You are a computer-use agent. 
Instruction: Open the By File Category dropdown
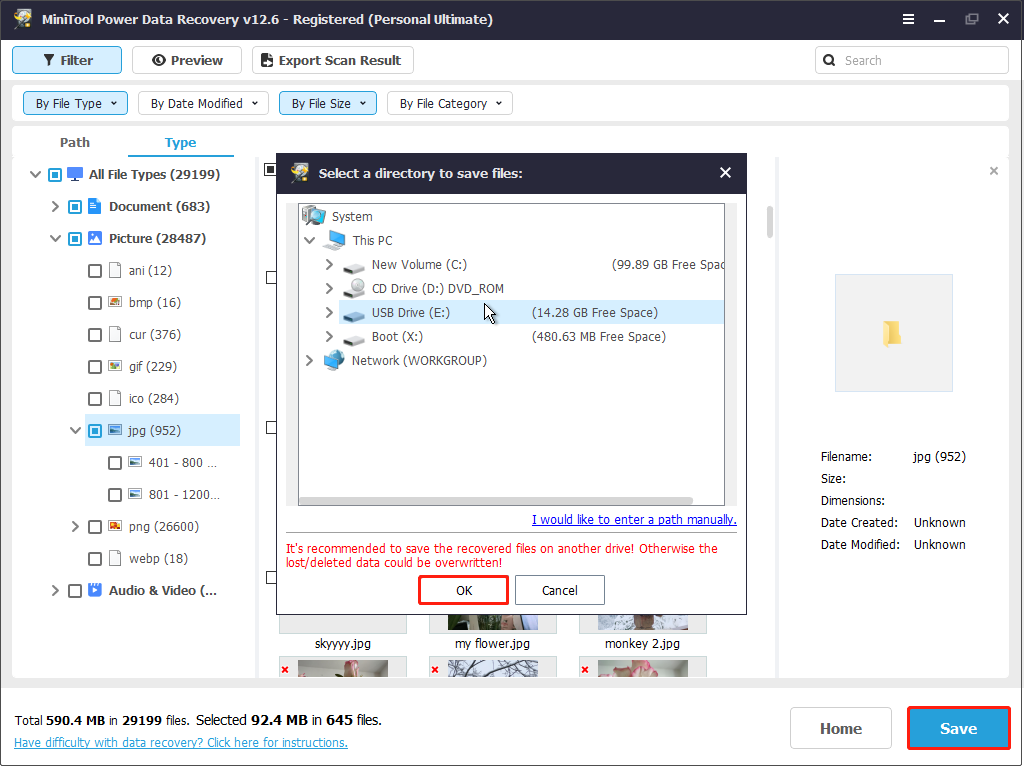tap(450, 103)
